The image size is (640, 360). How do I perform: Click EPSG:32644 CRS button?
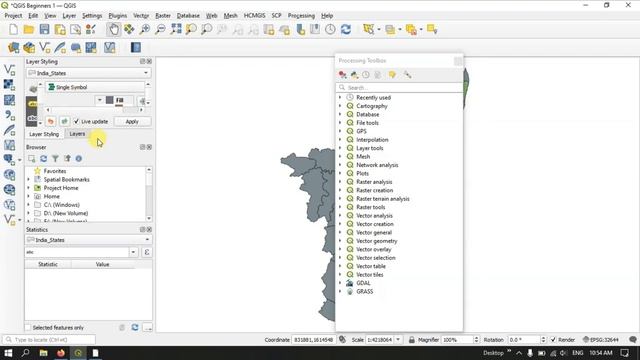601,340
